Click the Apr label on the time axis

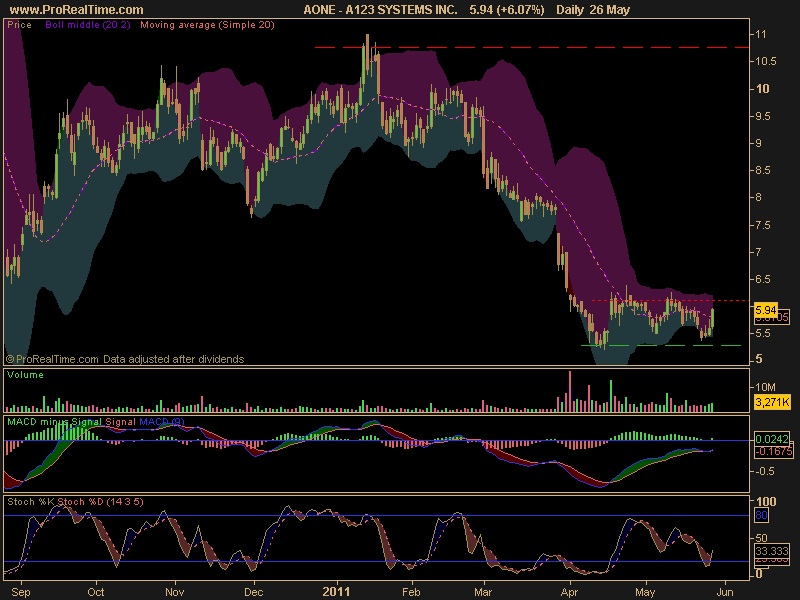tap(569, 592)
